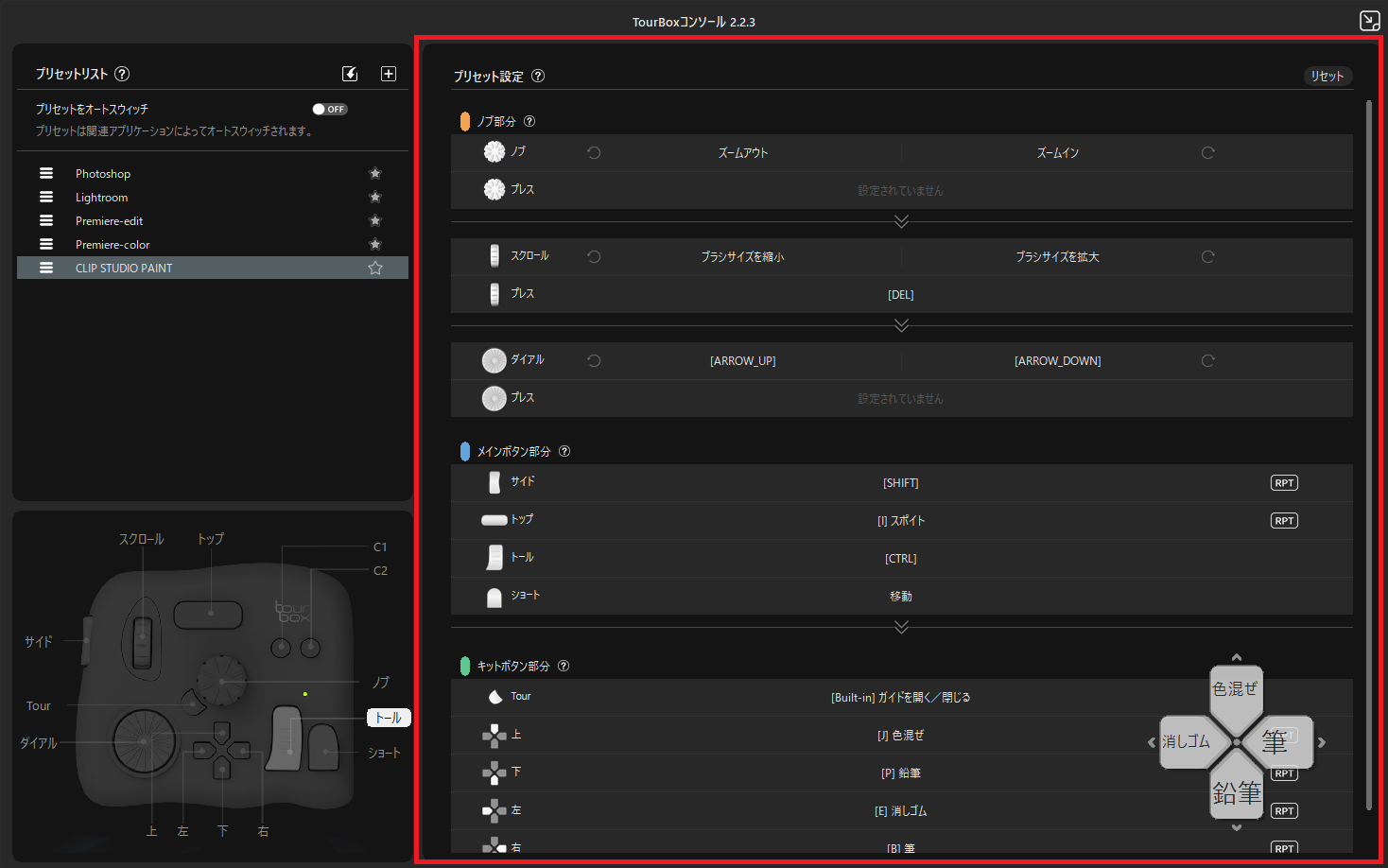Toggle RPT for the トップ button
This screenshot has width=1388, height=868.
[1283, 521]
